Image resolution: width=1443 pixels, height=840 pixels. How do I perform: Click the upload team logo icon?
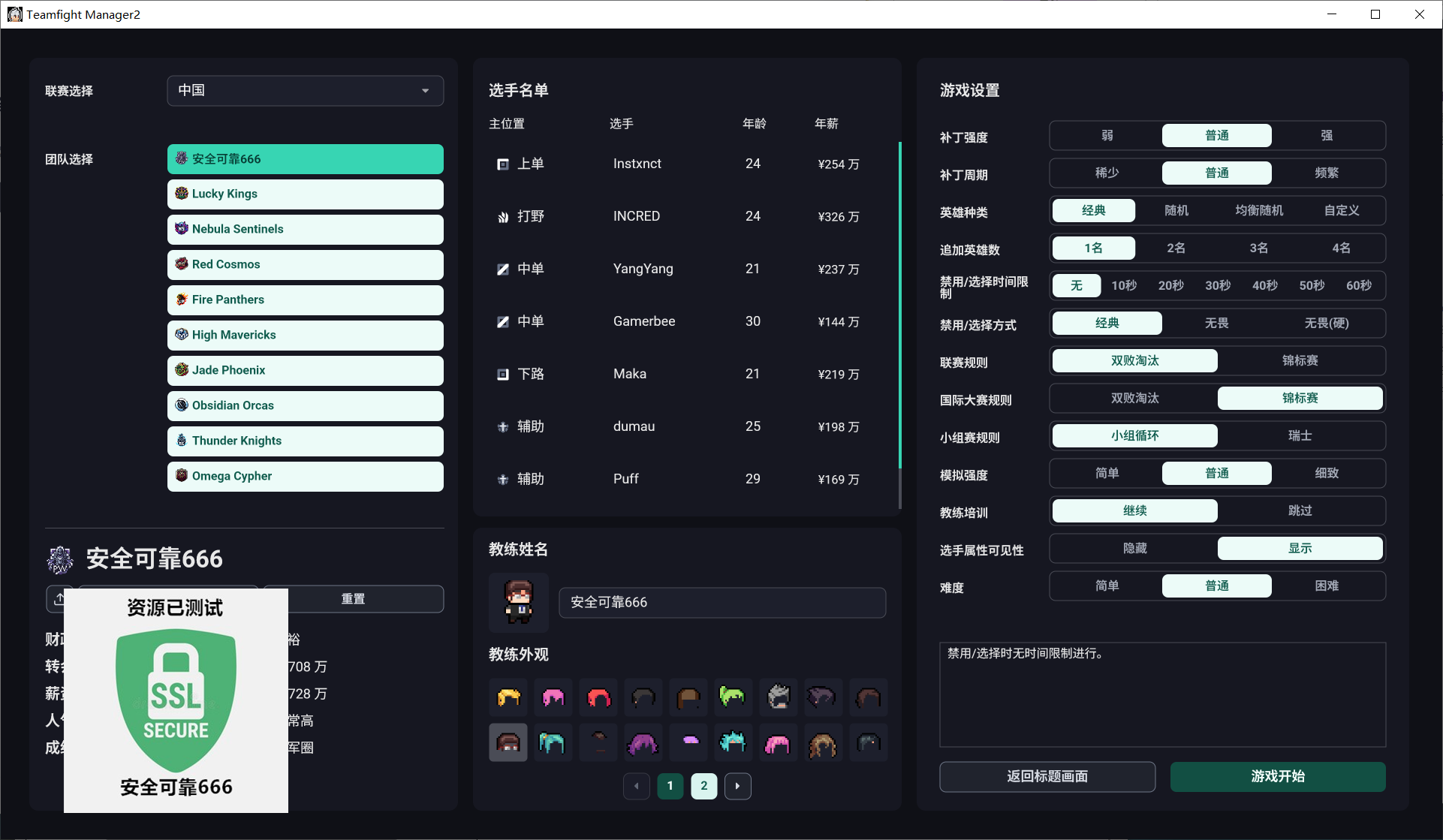(x=56, y=598)
